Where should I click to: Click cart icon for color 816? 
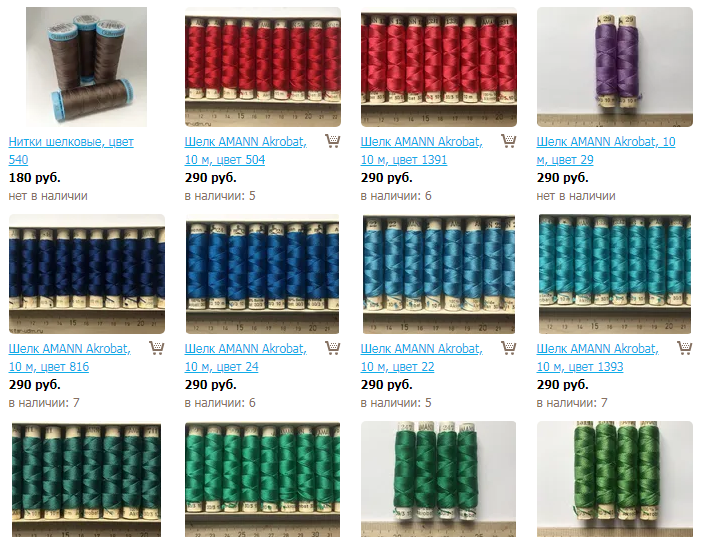157,348
